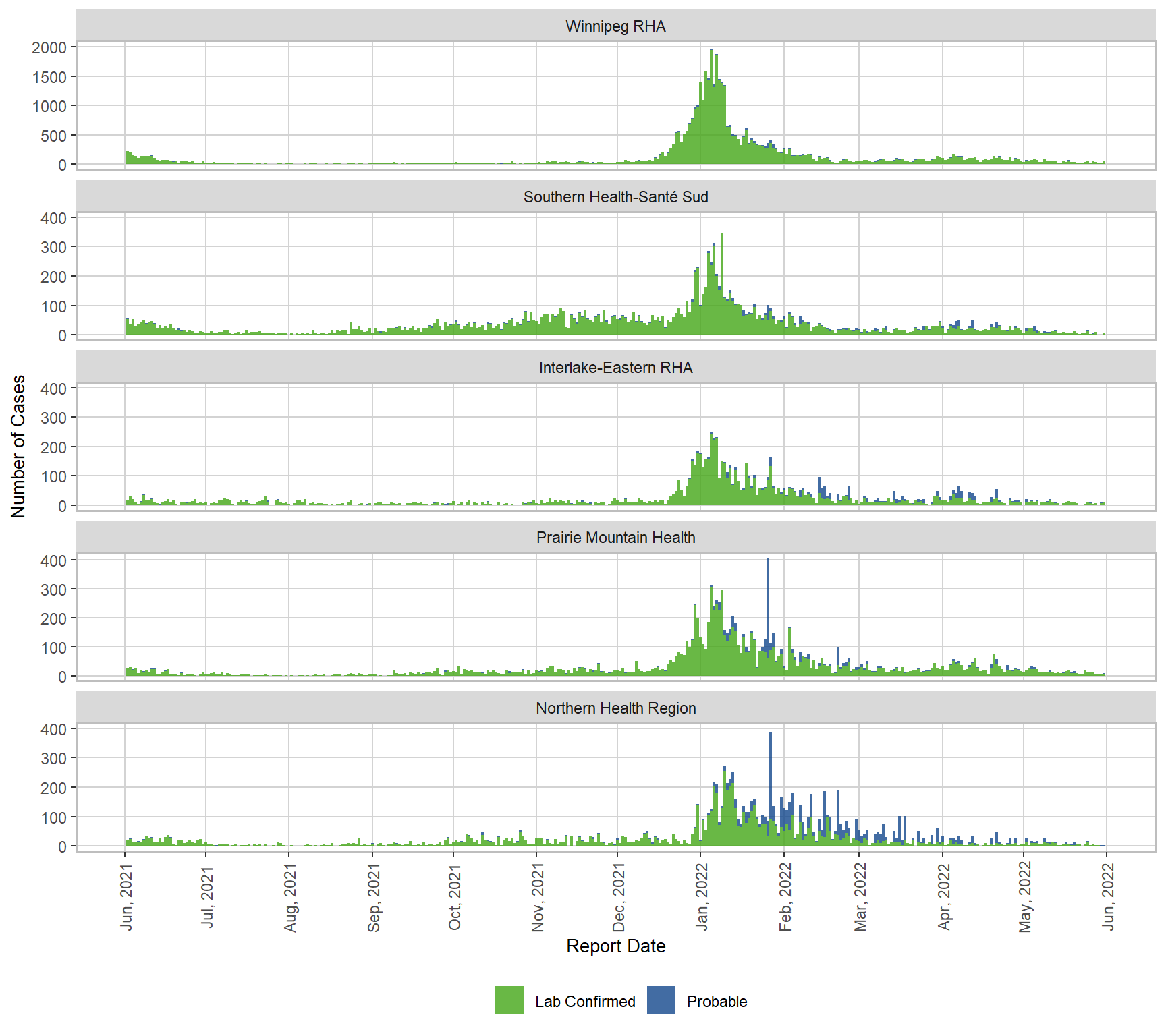The width and height of the screenshot is (1166, 1036).
Task: Click the Number of Cases axis title
Action: [18, 447]
